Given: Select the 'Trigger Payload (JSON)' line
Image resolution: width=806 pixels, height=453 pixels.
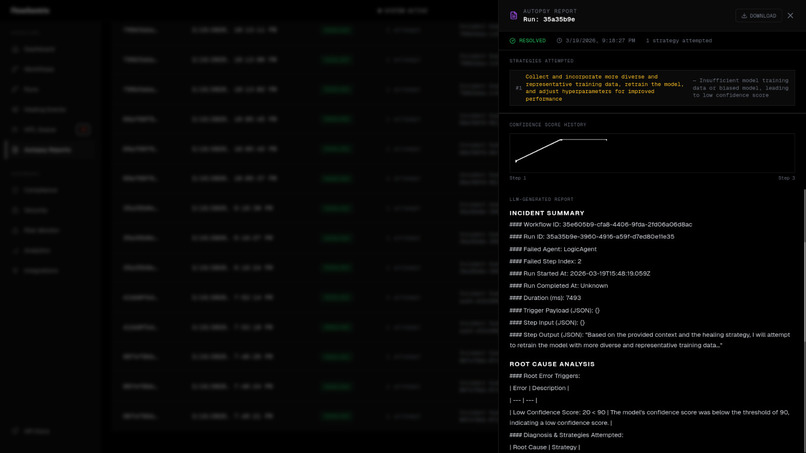Looking at the screenshot, I should 555,311.
